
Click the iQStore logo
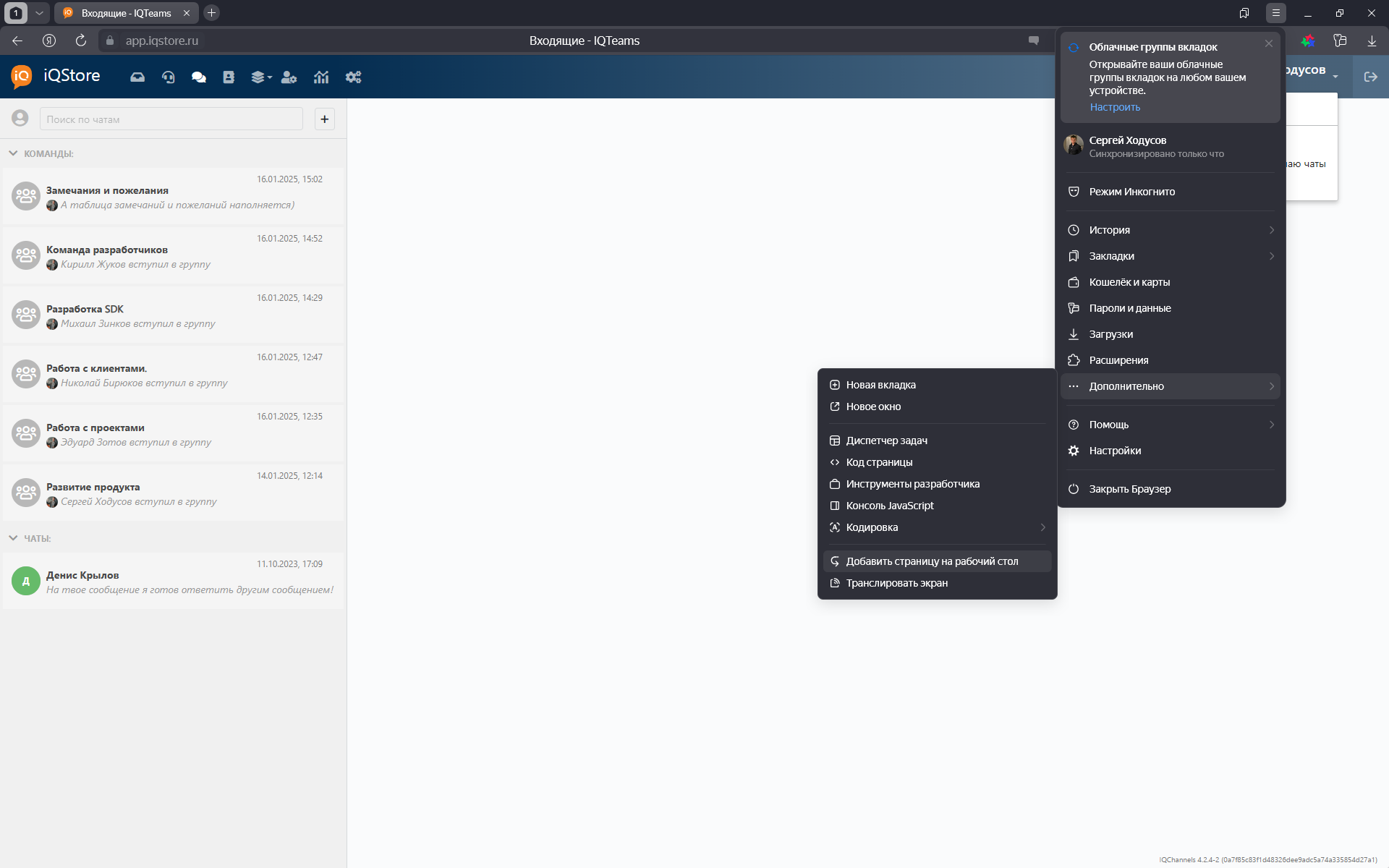[56, 76]
